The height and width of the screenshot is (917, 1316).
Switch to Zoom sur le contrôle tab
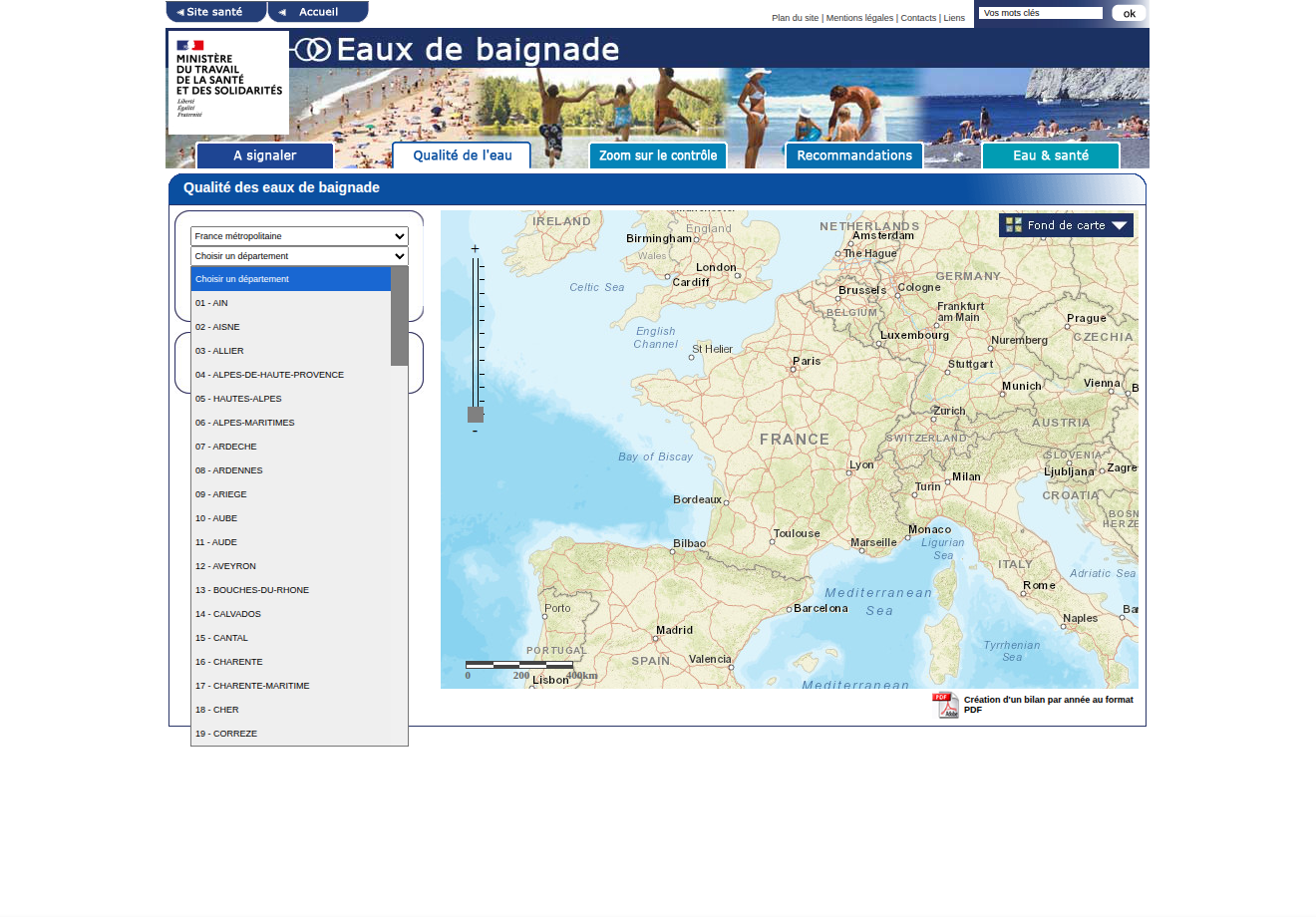click(658, 155)
